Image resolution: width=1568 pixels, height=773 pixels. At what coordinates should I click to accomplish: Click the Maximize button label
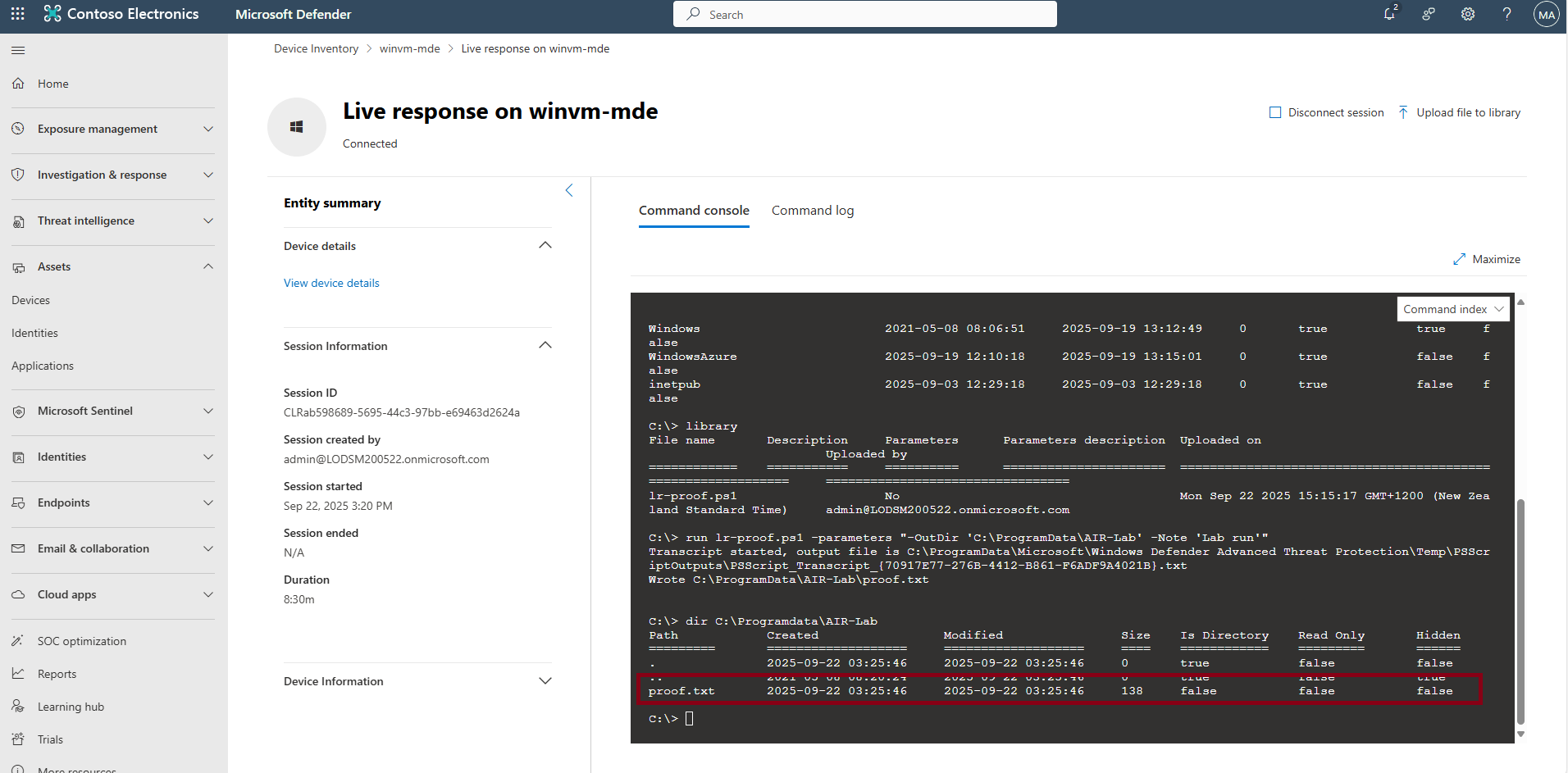[x=1497, y=259]
